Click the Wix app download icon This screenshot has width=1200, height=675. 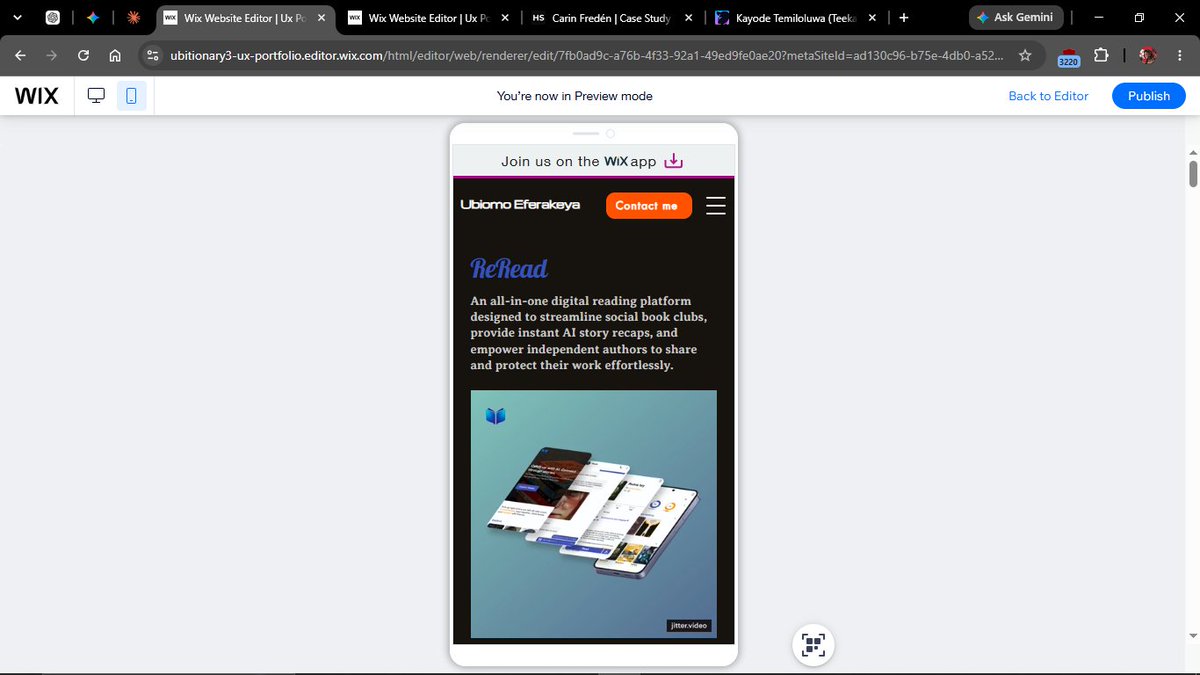point(674,161)
